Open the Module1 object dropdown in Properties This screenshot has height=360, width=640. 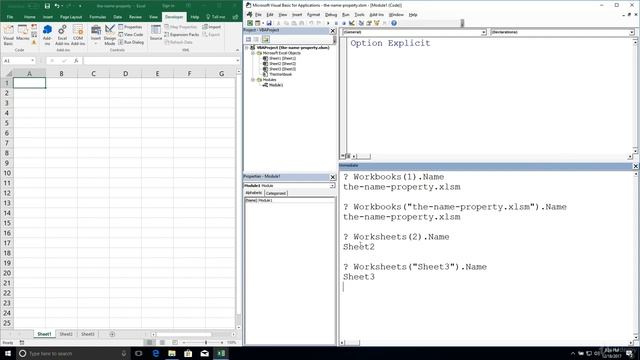point(332,186)
